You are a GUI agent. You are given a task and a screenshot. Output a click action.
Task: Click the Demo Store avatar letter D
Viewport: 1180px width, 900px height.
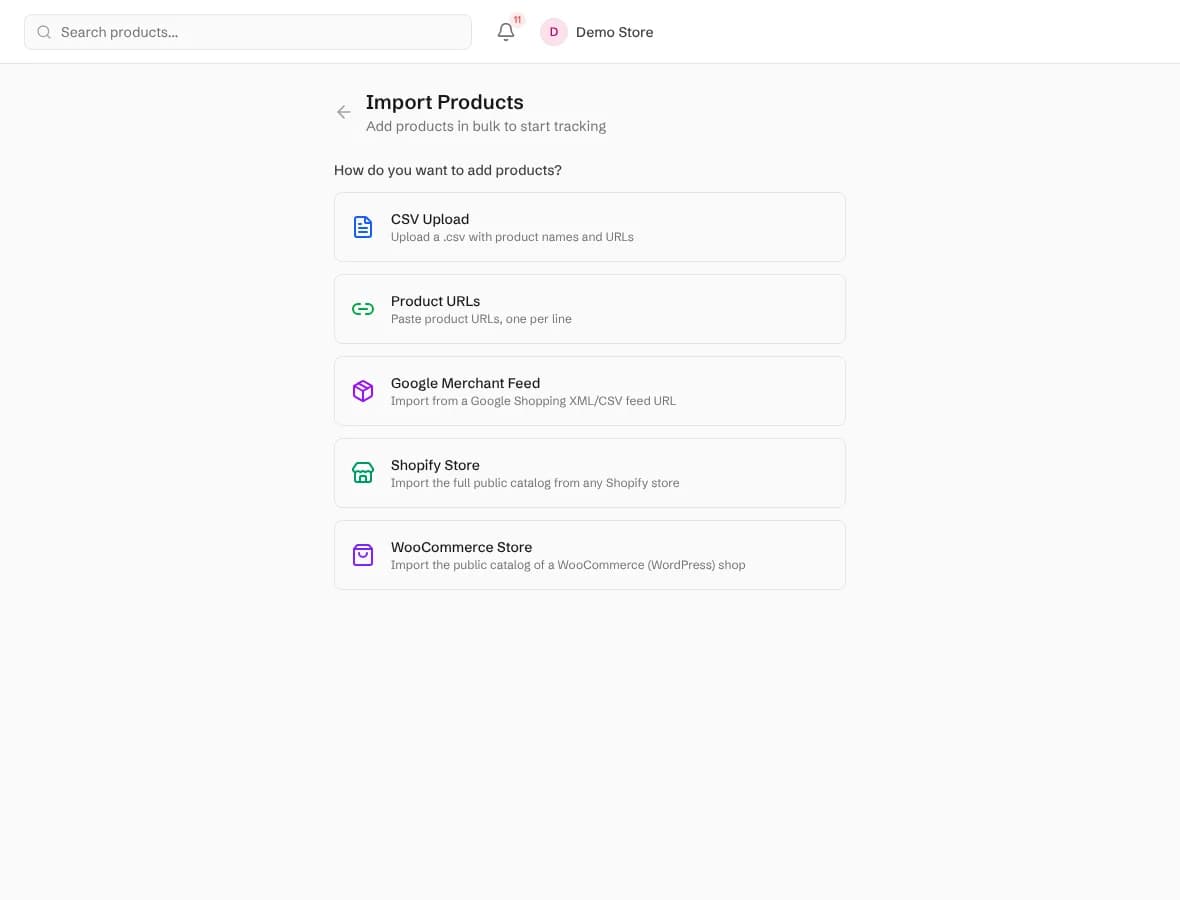[x=553, y=32]
